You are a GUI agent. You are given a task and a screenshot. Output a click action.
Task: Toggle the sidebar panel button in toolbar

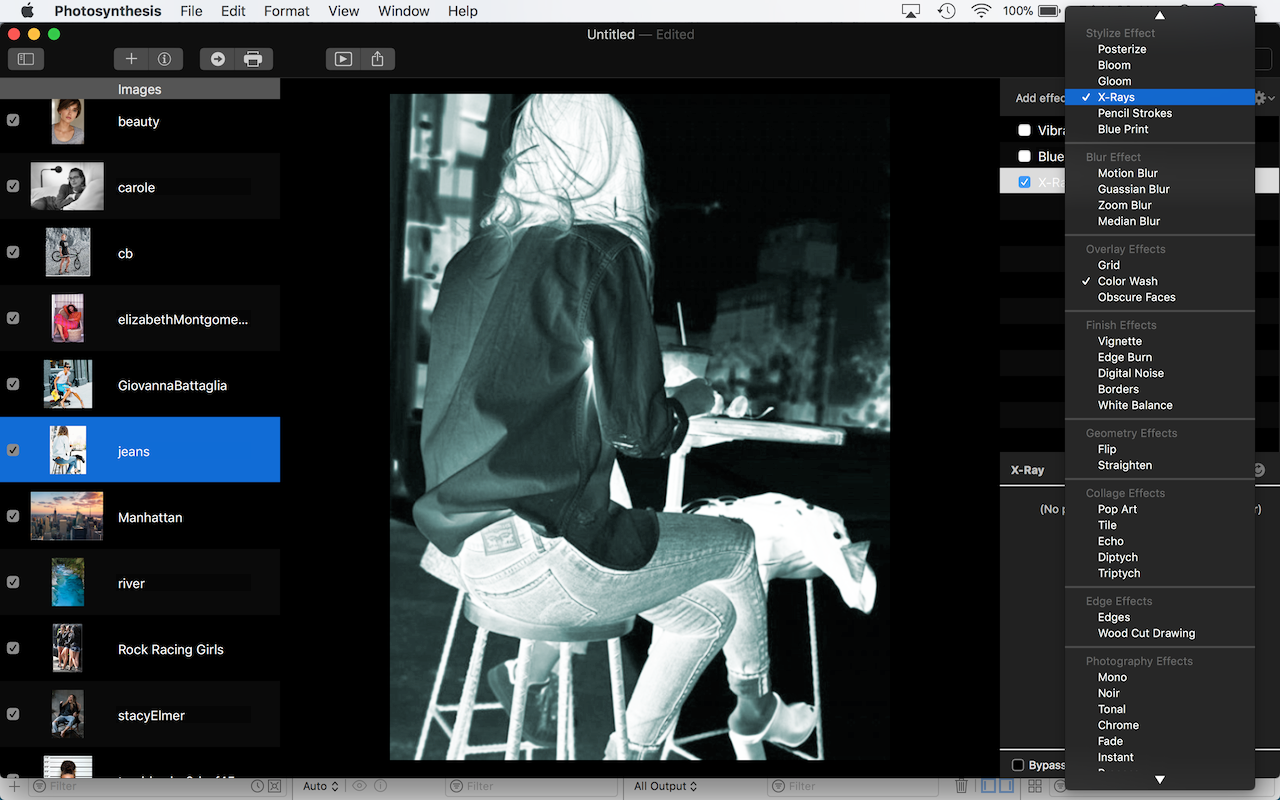point(26,59)
